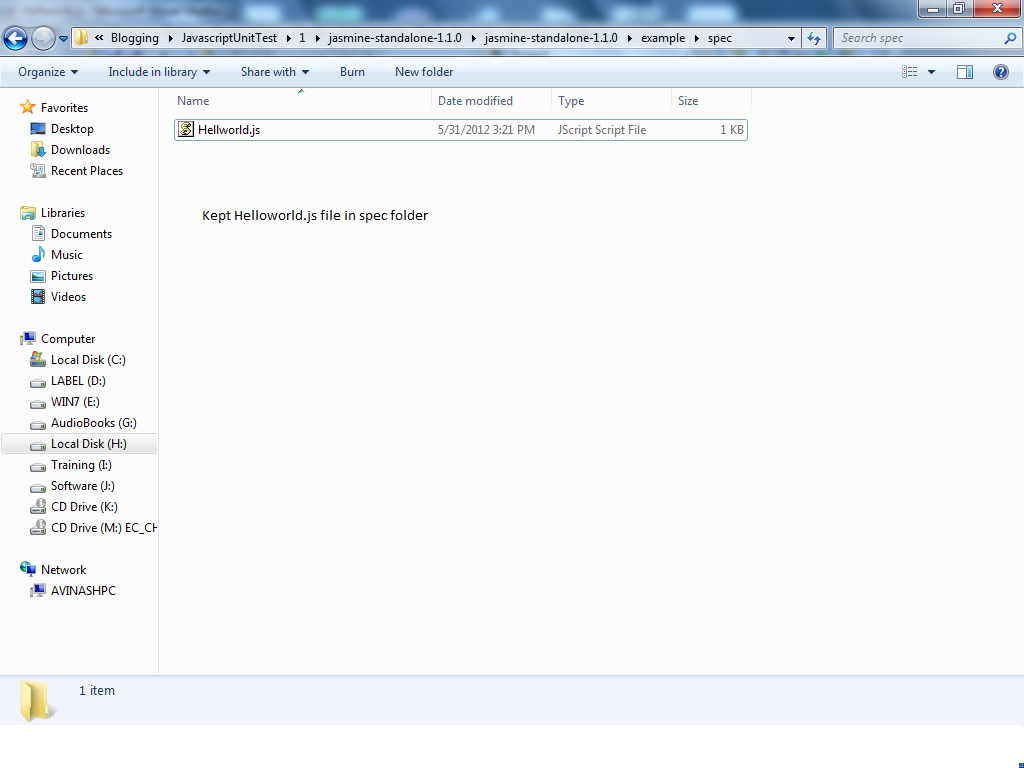
Task: Open the AudioBooks (G:) drive
Action: tap(93, 423)
